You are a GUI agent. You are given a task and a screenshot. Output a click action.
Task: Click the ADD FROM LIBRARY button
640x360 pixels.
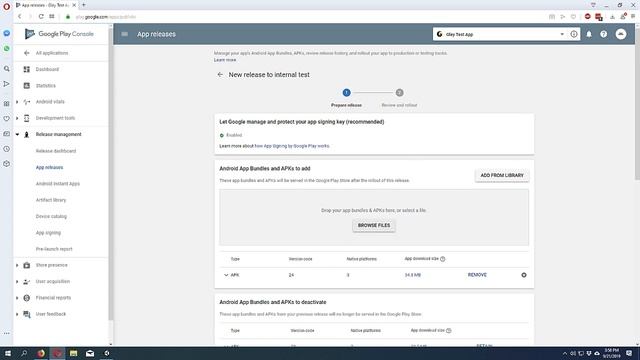tap(502, 175)
